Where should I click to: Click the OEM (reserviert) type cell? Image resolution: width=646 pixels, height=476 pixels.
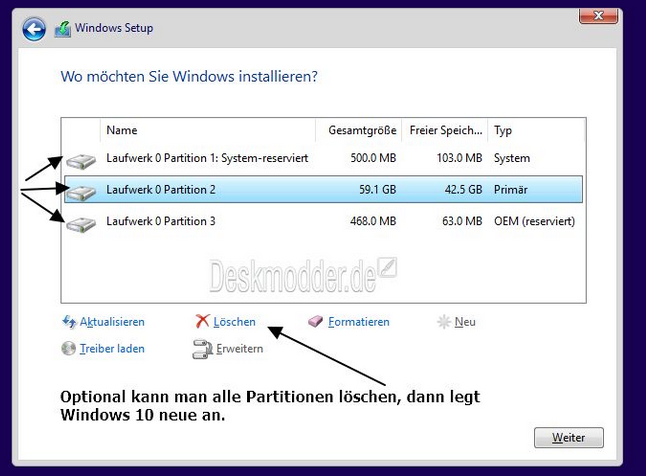(x=534, y=221)
